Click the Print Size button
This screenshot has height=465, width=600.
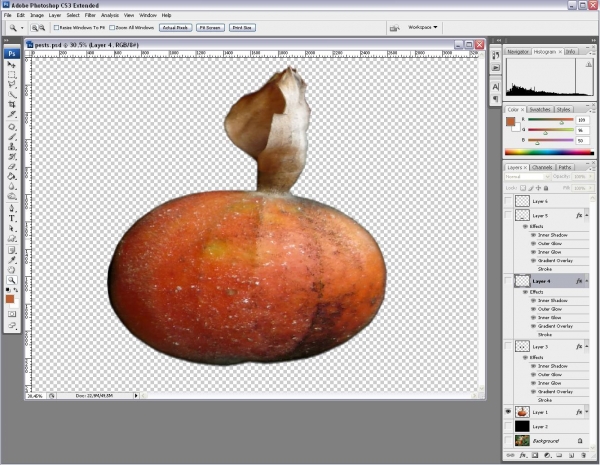[x=242, y=28]
